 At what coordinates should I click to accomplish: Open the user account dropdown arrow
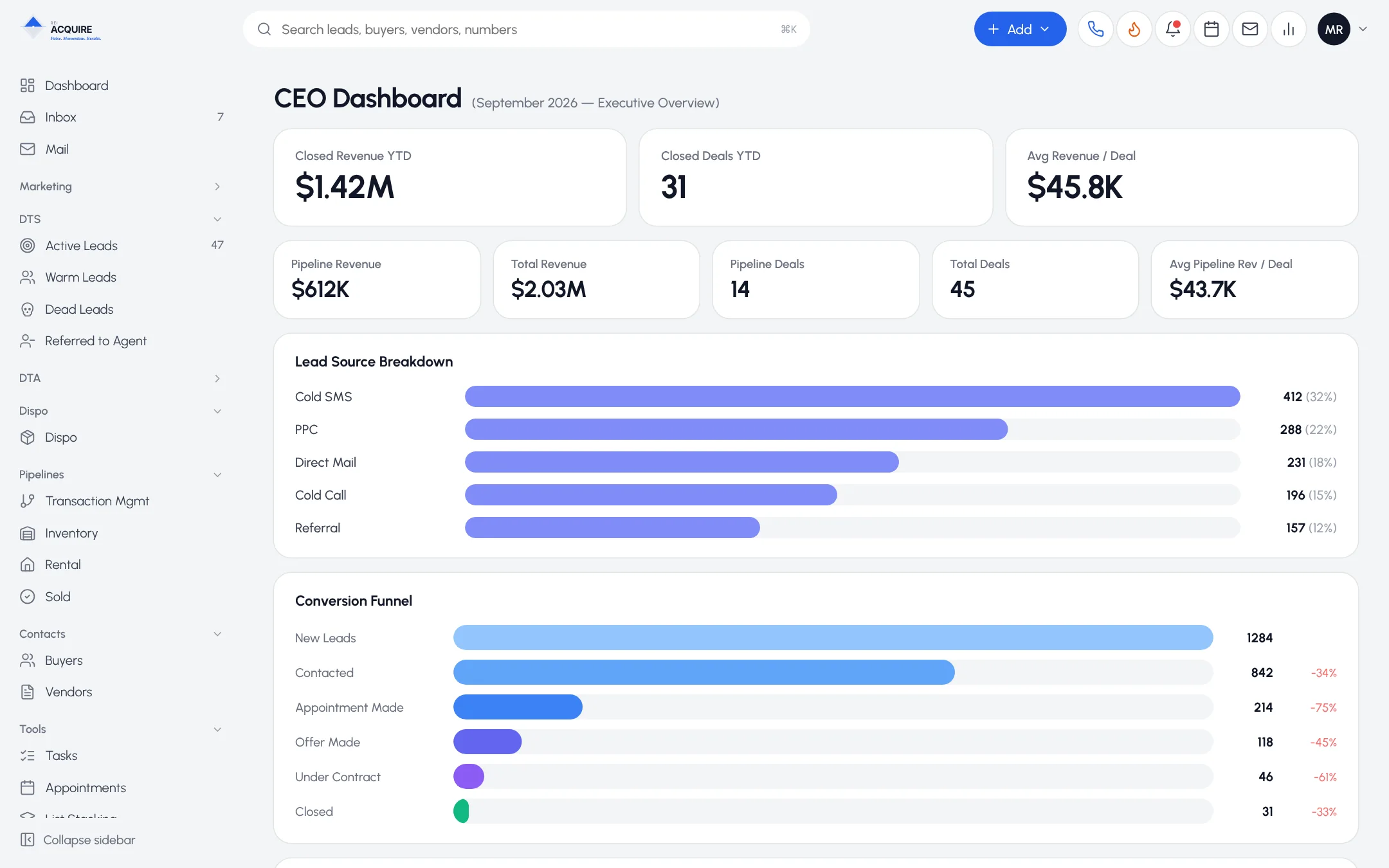point(1363,29)
